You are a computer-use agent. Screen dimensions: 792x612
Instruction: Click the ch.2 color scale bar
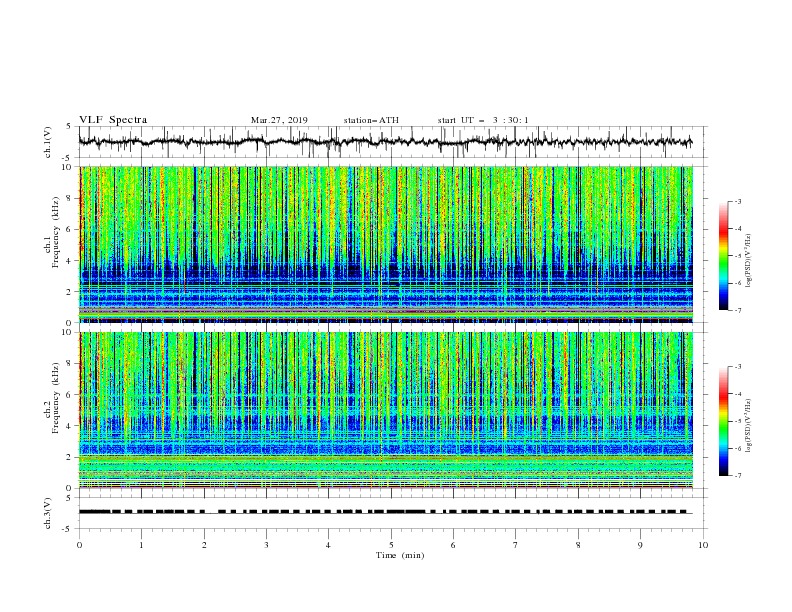(723, 421)
